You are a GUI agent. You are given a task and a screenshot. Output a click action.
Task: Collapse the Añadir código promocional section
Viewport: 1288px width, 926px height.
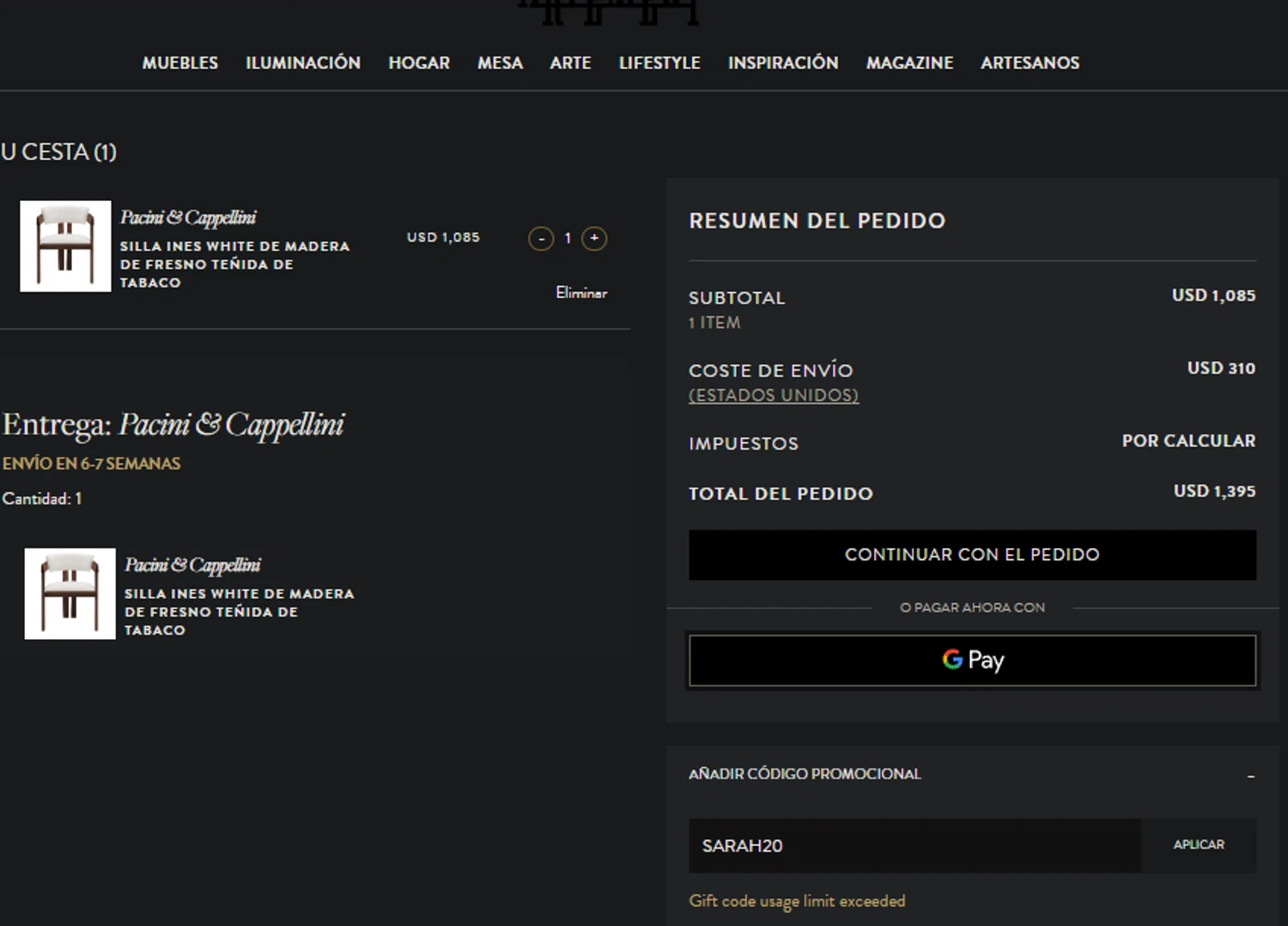click(1250, 776)
